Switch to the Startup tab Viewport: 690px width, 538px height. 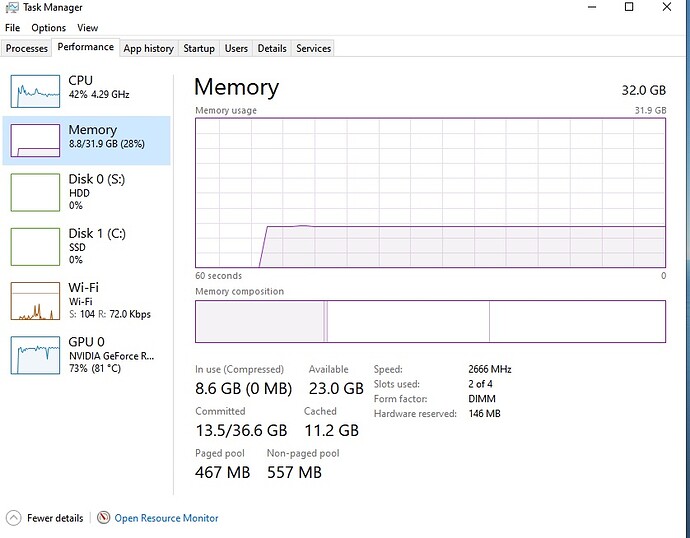pos(199,48)
